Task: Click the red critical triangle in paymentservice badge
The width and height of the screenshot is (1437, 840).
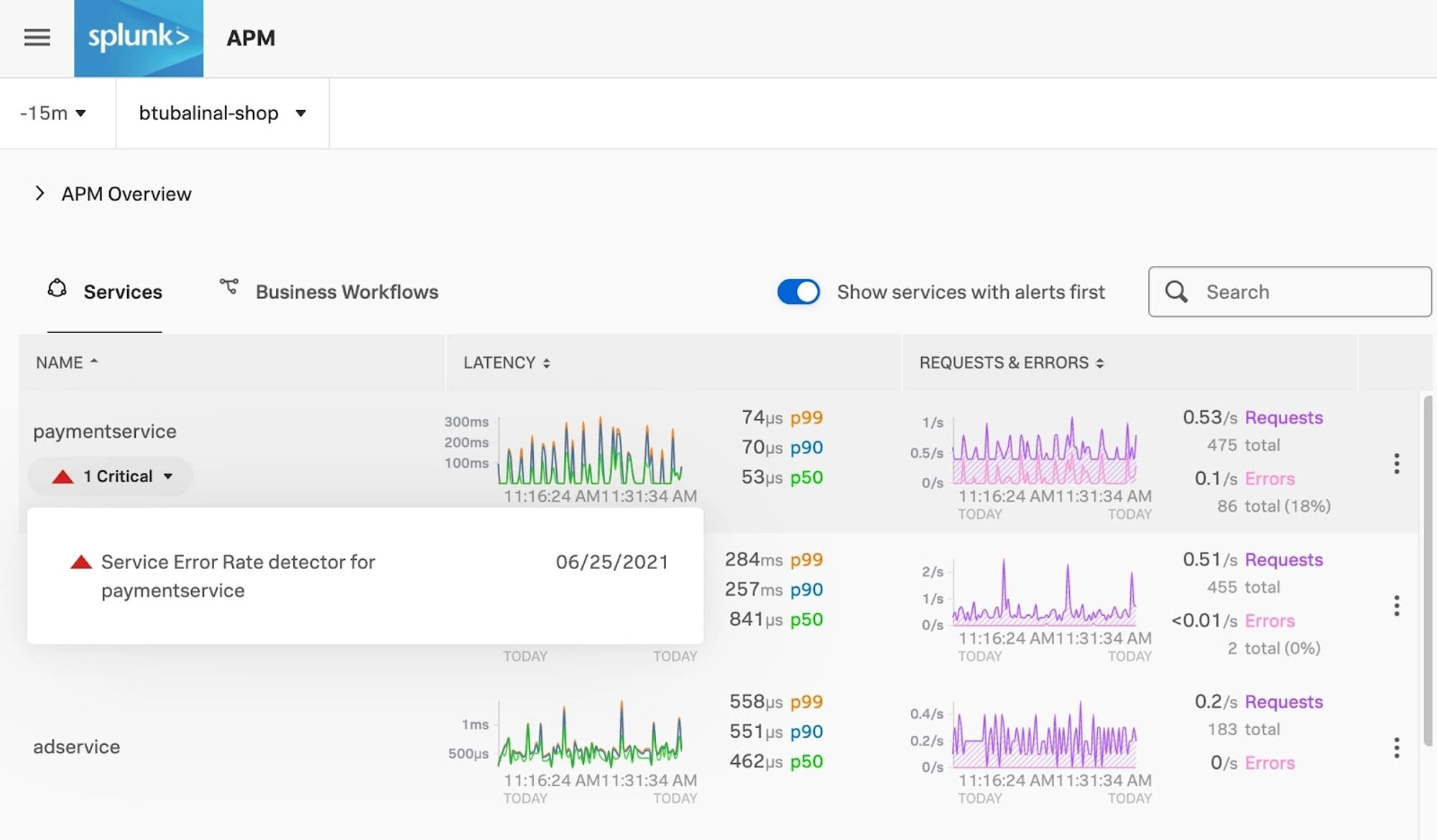Action: point(63,476)
